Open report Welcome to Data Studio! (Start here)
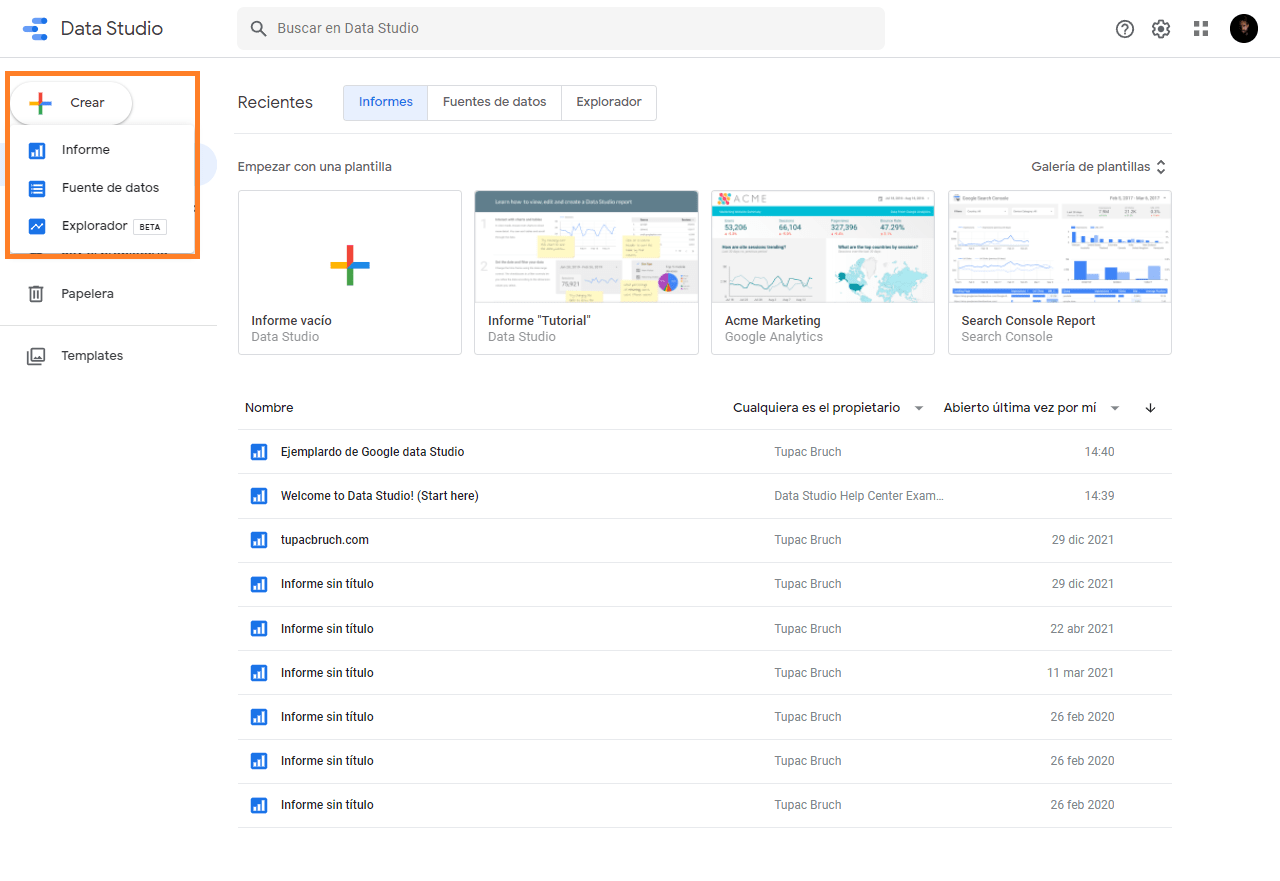Image resolution: width=1280 pixels, height=881 pixels. pyautogui.click(x=380, y=496)
